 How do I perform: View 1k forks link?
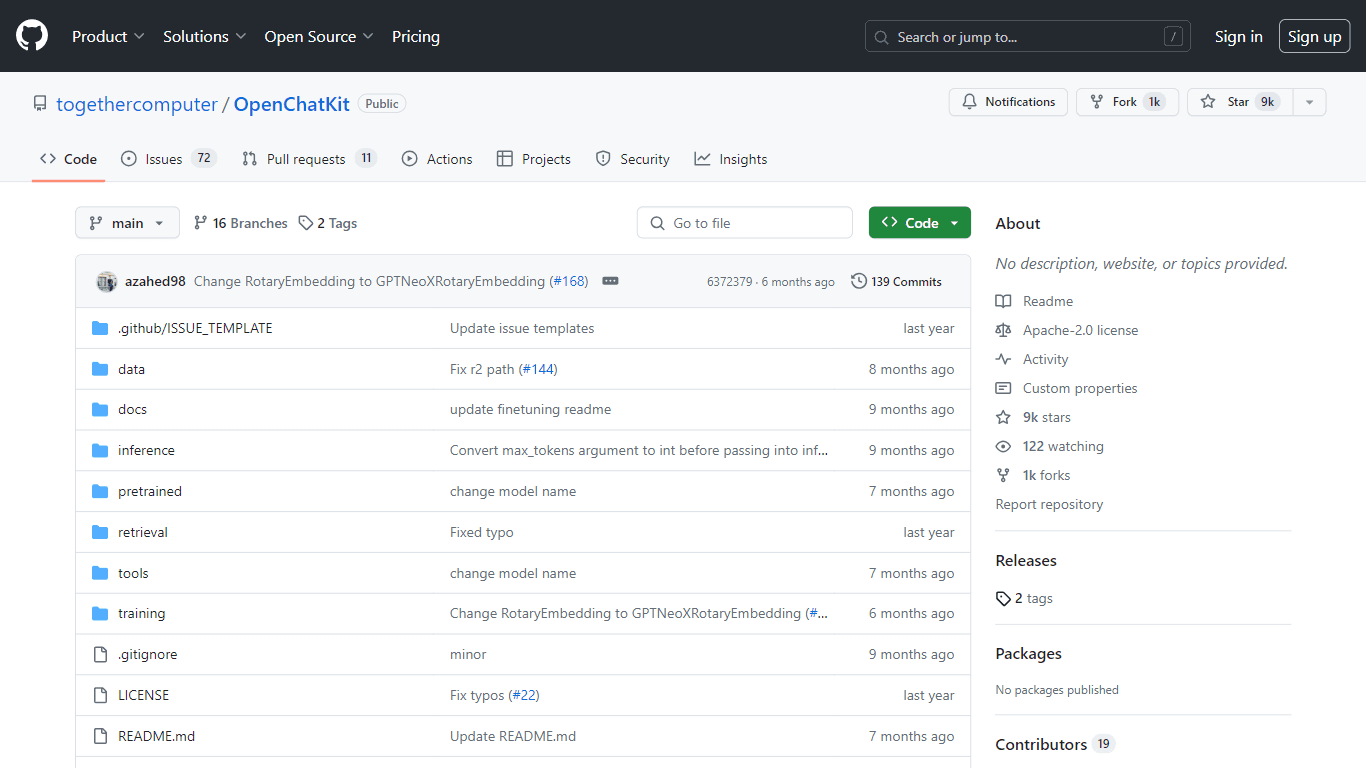pos(1033,475)
